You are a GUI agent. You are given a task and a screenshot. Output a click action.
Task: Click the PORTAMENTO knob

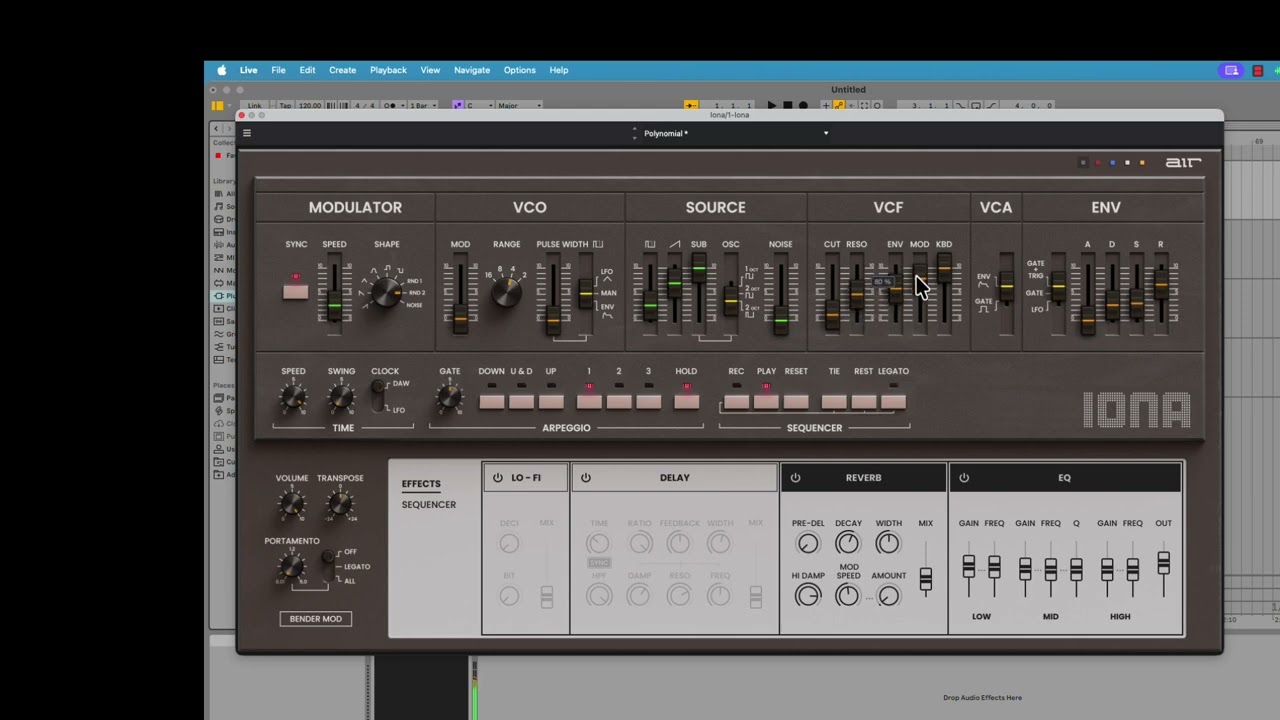click(x=291, y=567)
